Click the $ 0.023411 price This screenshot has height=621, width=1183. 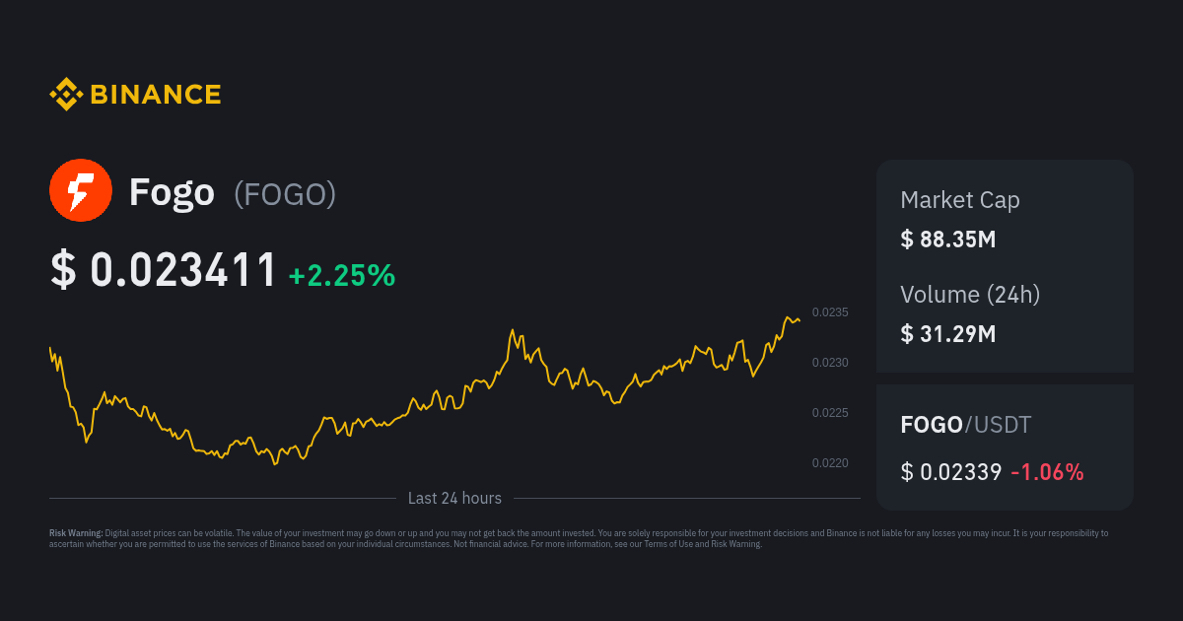164,269
